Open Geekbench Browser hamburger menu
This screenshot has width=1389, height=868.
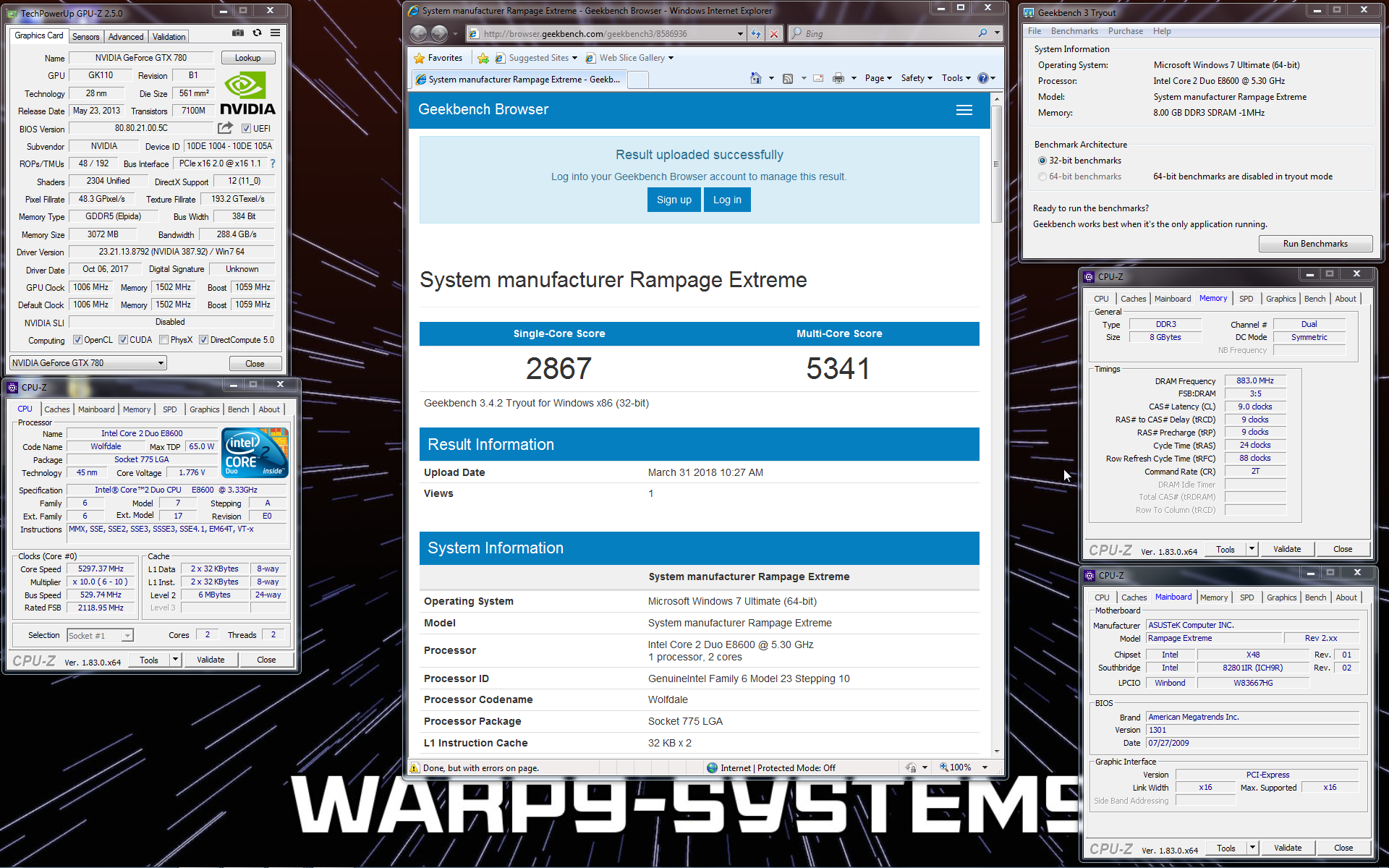point(964,110)
